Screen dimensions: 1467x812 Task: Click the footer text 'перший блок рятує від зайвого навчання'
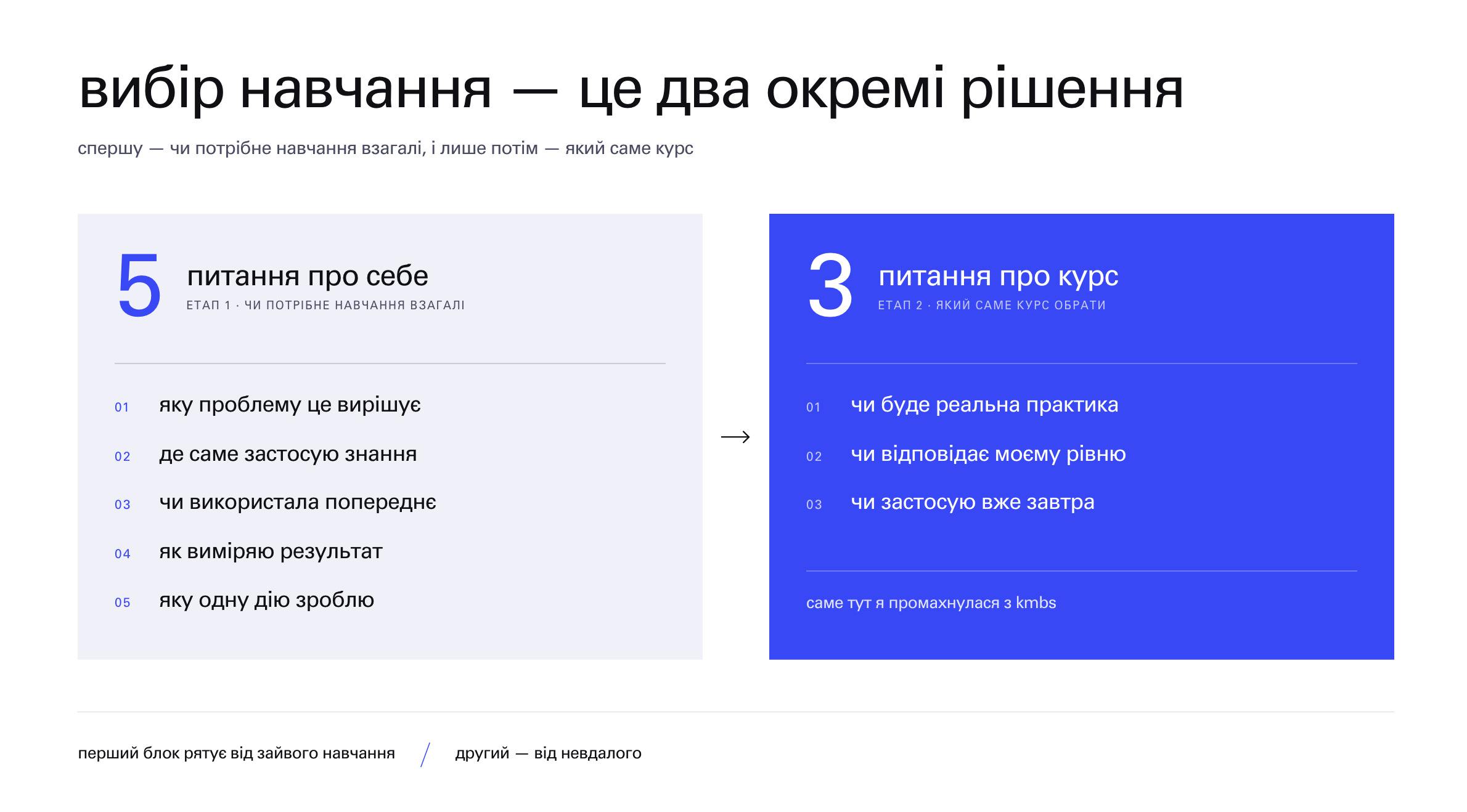(236, 753)
